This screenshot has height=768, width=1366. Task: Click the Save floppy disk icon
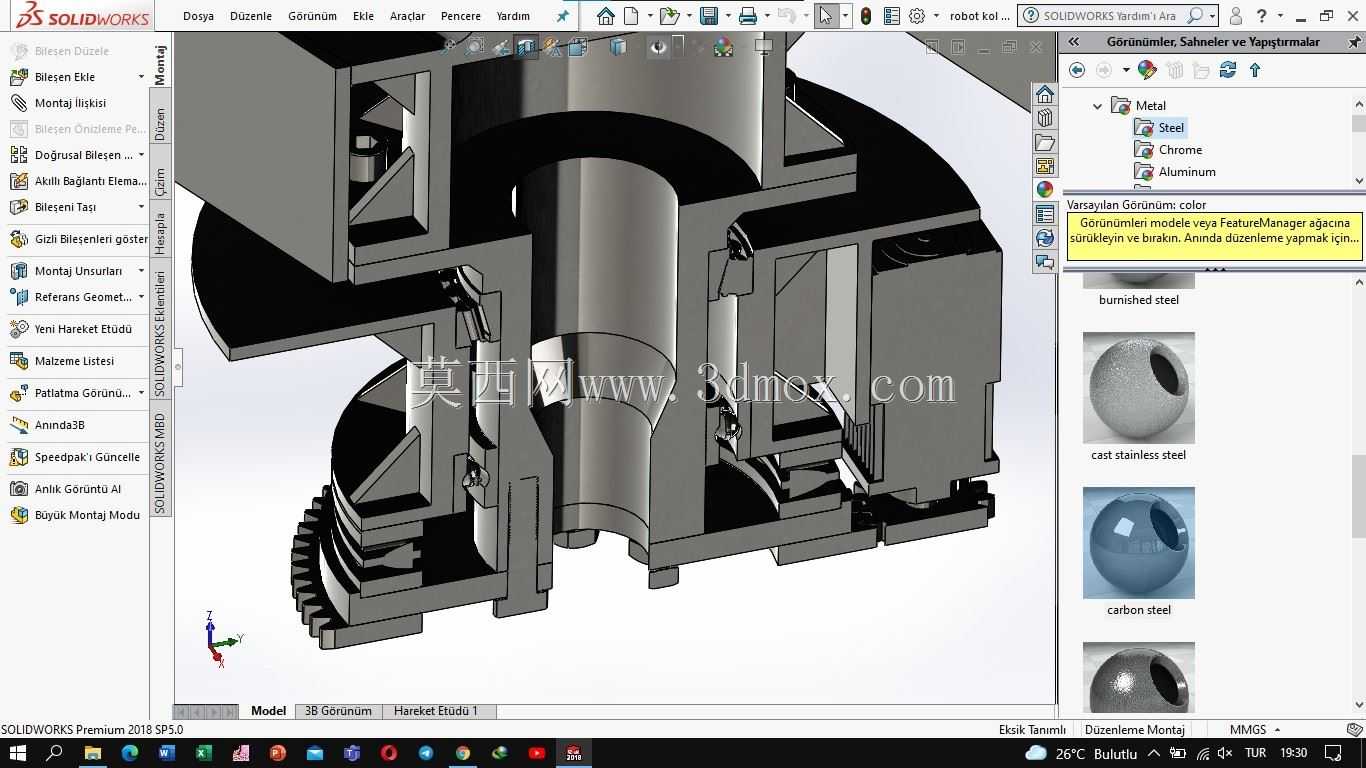[709, 16]
